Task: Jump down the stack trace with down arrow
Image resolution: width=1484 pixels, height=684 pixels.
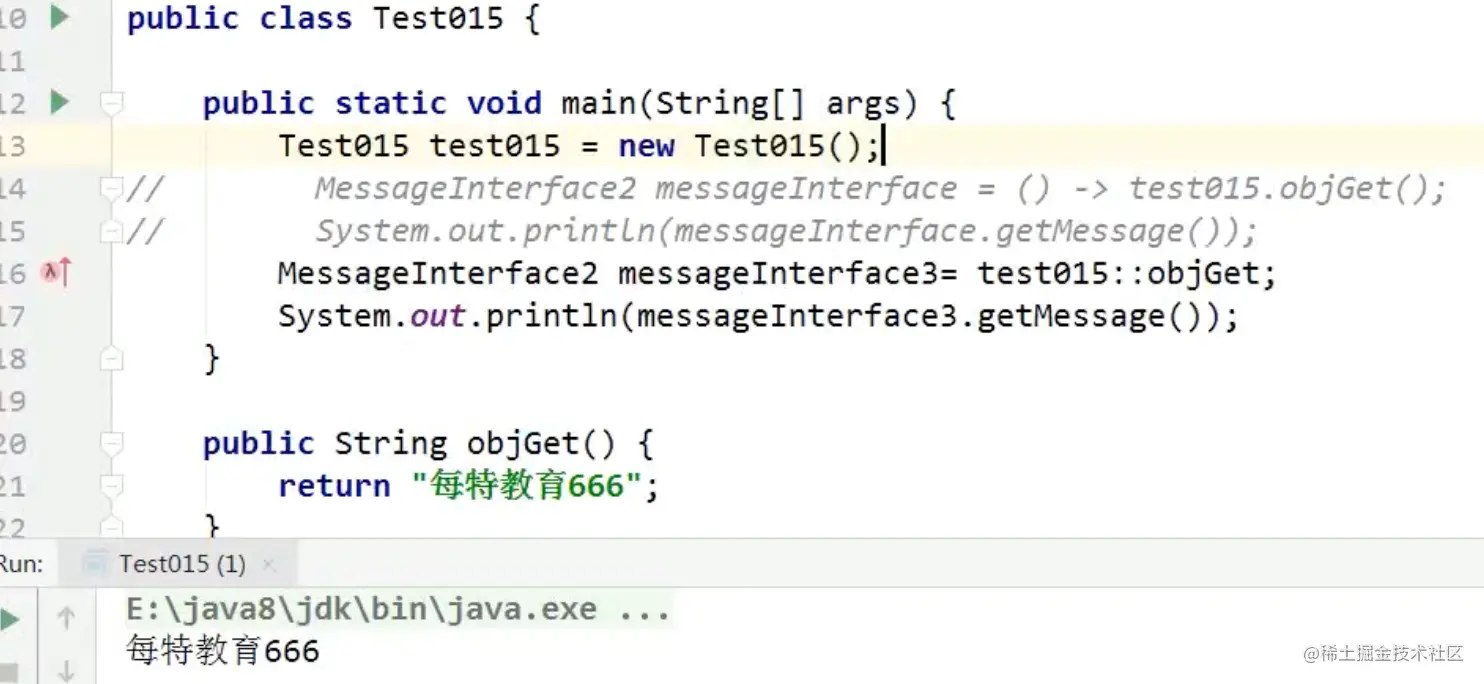Action: [66, 670]
